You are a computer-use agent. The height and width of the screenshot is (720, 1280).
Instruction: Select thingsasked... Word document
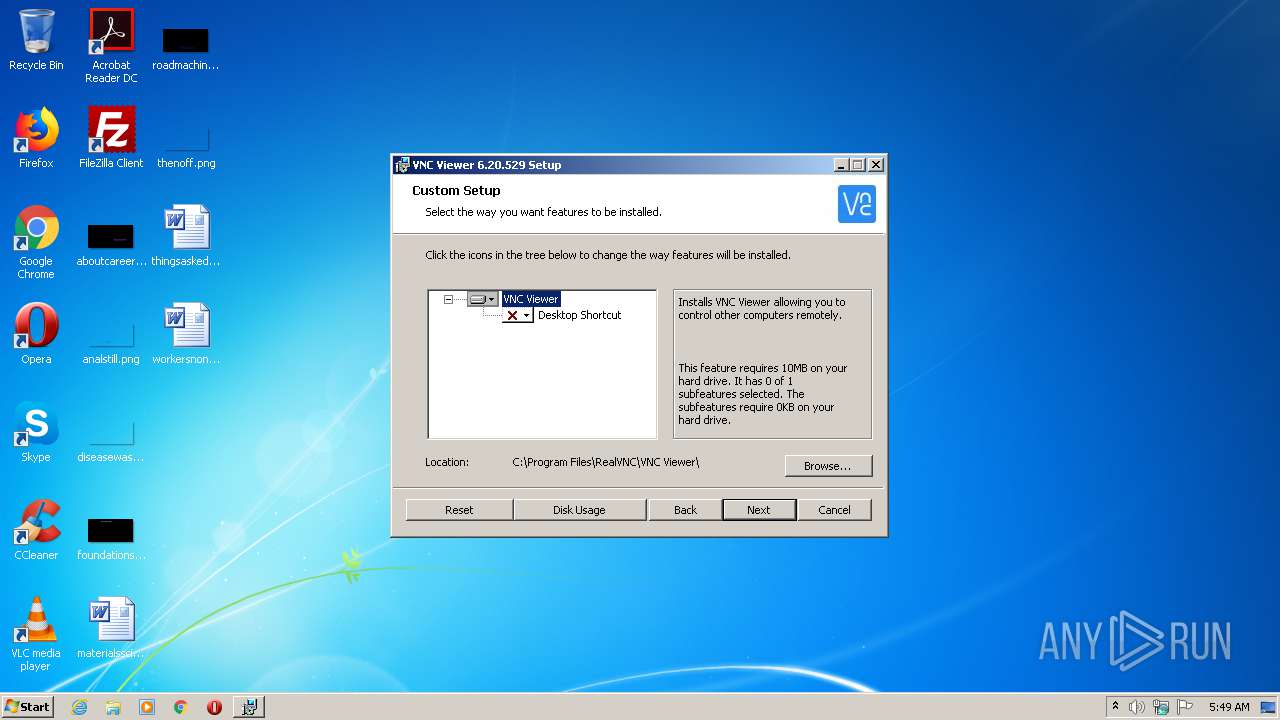pos(186,236)
